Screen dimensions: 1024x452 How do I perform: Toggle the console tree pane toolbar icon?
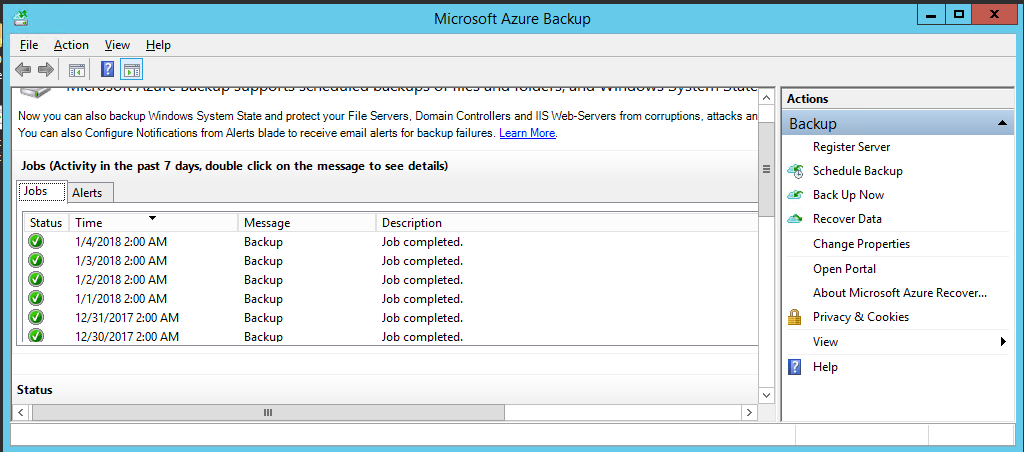pyautogui.click(x=77, y=69)
